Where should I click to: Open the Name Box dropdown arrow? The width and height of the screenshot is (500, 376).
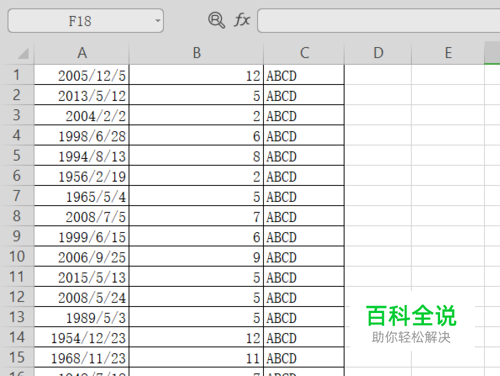pyautogui.click(x=158, y=21)
